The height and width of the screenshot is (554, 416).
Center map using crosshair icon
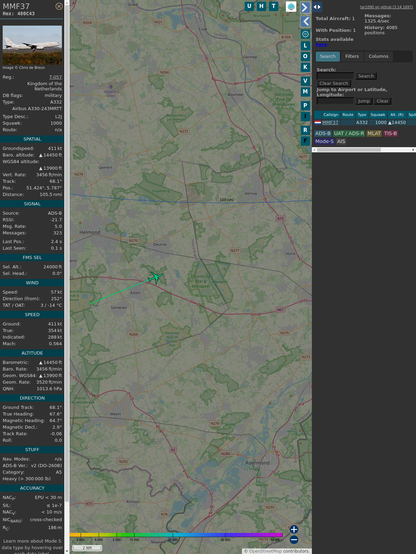click(305, 34)
